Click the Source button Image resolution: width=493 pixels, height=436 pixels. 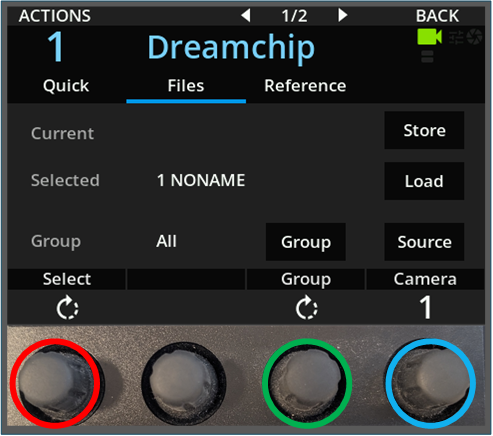[x=424, y=242]
